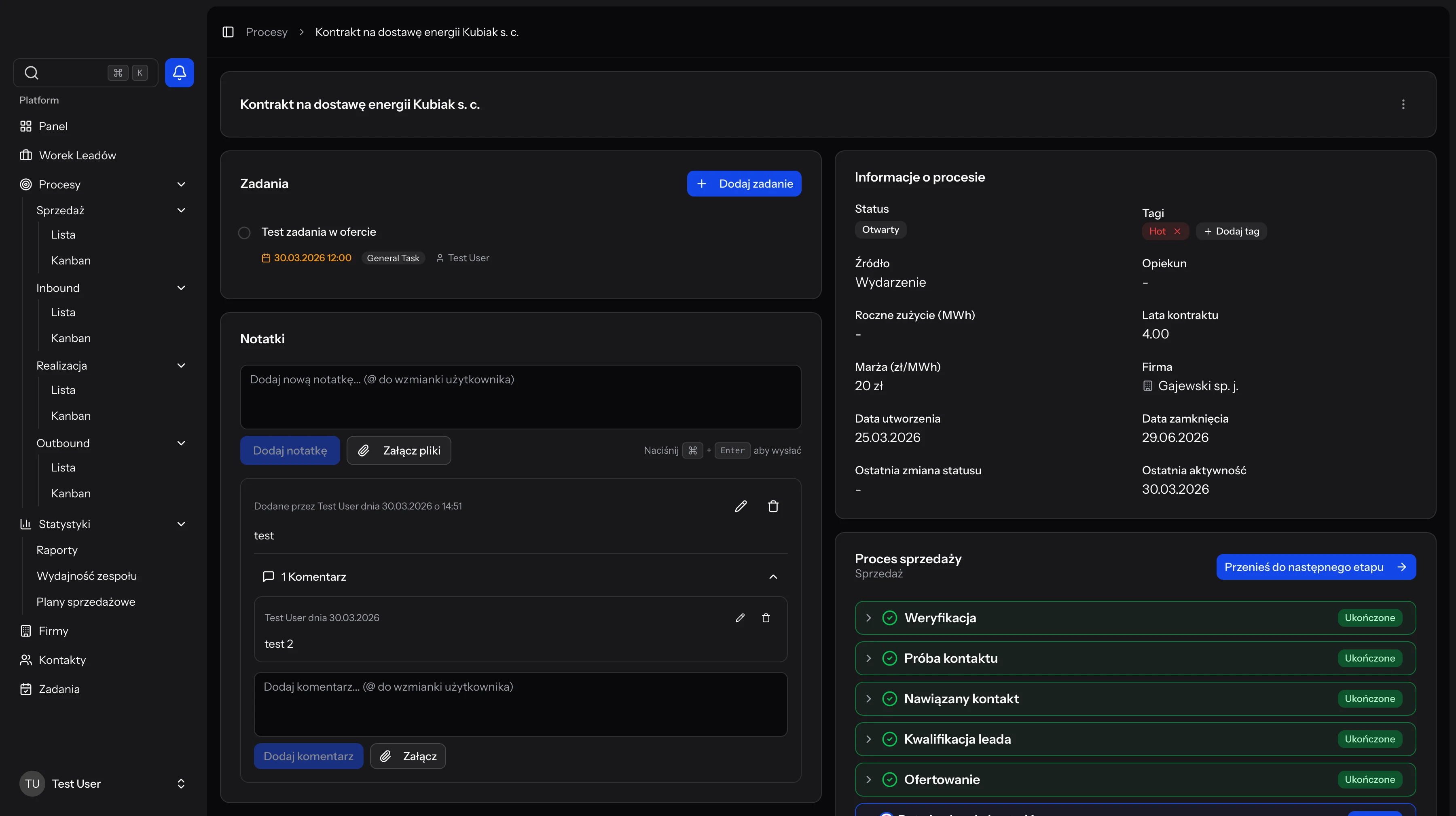Click 'Przenieś do następnego etapu'
The width and height of the screenshot is (1456, 816).
[x=1315, y=567]
